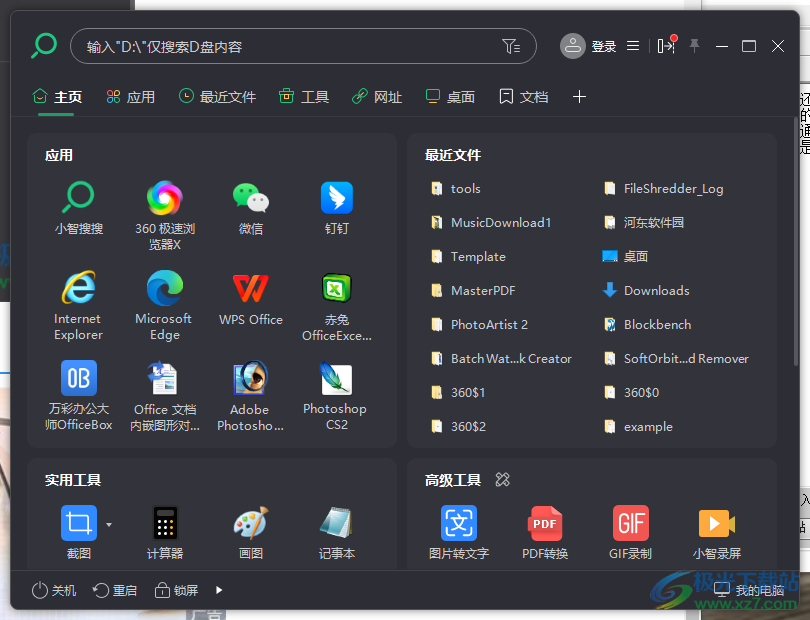
Task: Open recent folder 360$0
Action: tap(631, 393)
